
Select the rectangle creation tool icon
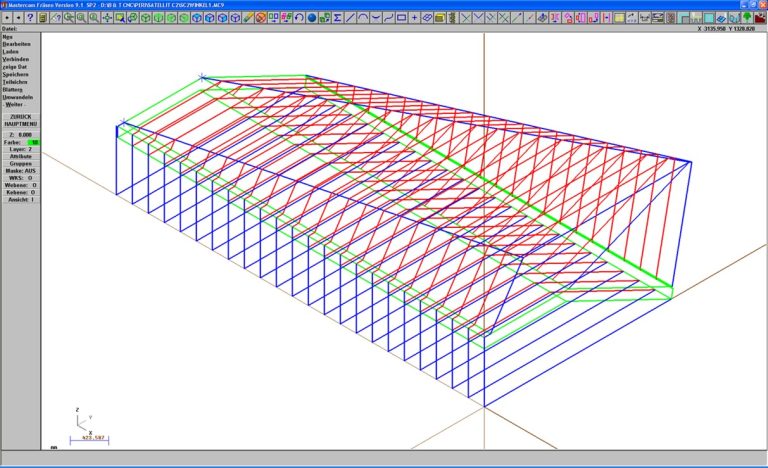401,18
